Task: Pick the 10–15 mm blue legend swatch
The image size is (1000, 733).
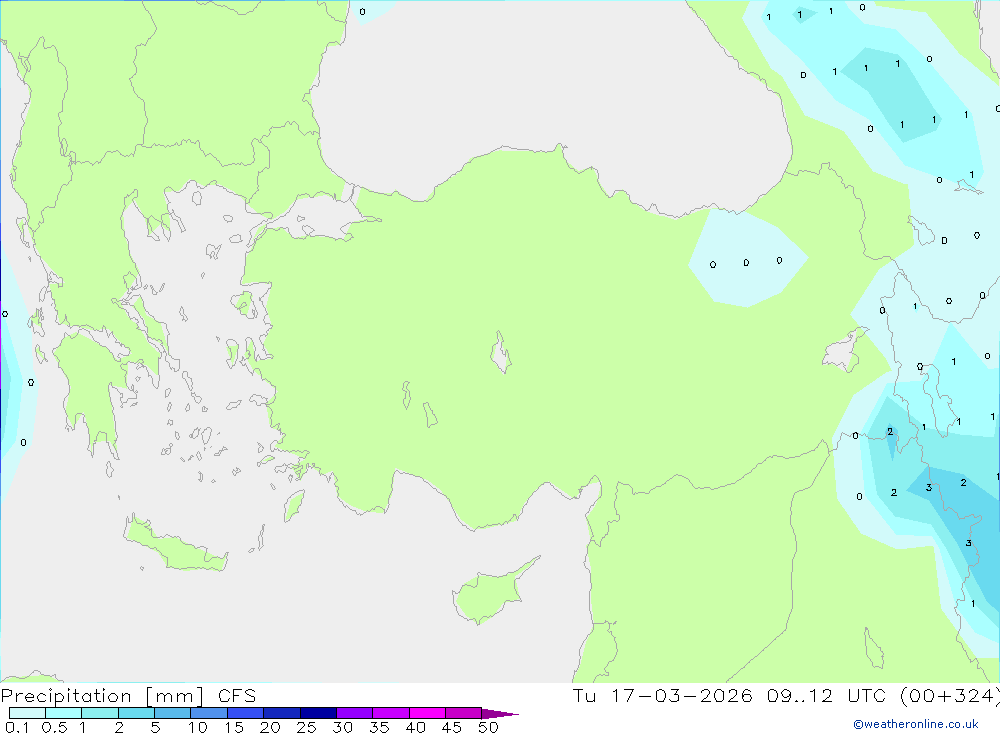Action: (209, 713)
